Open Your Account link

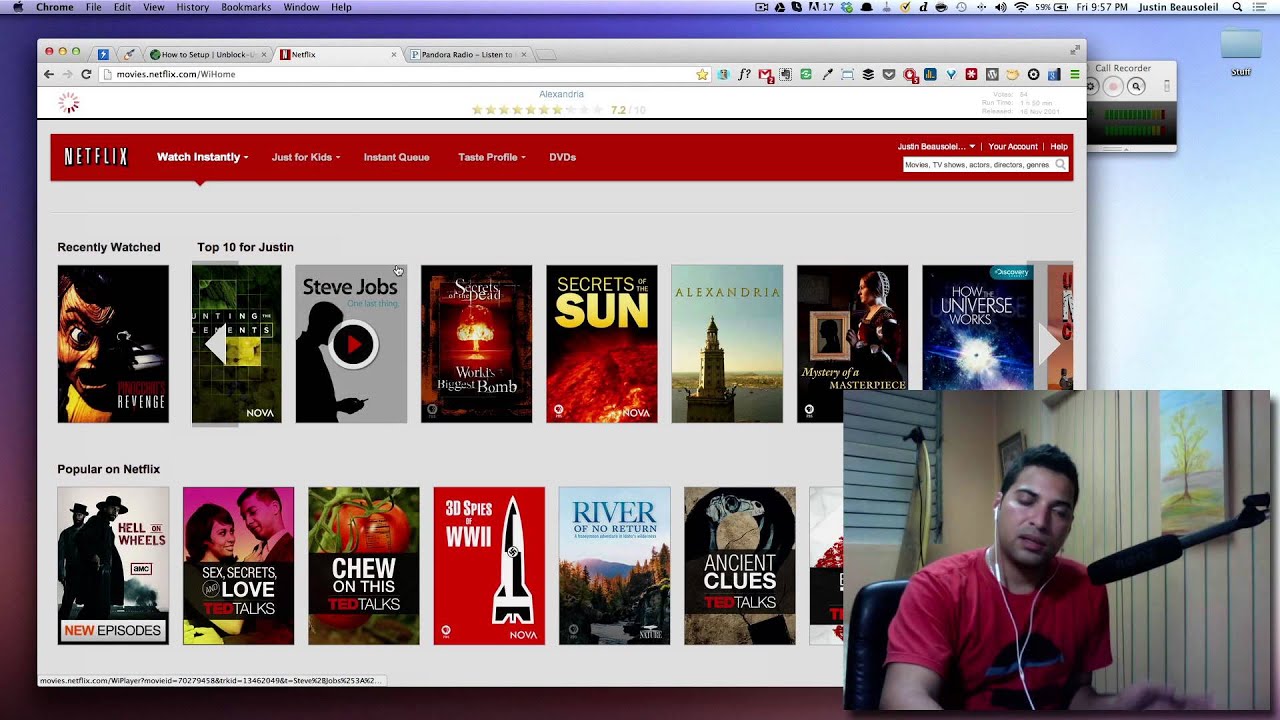click(1013, 147)
